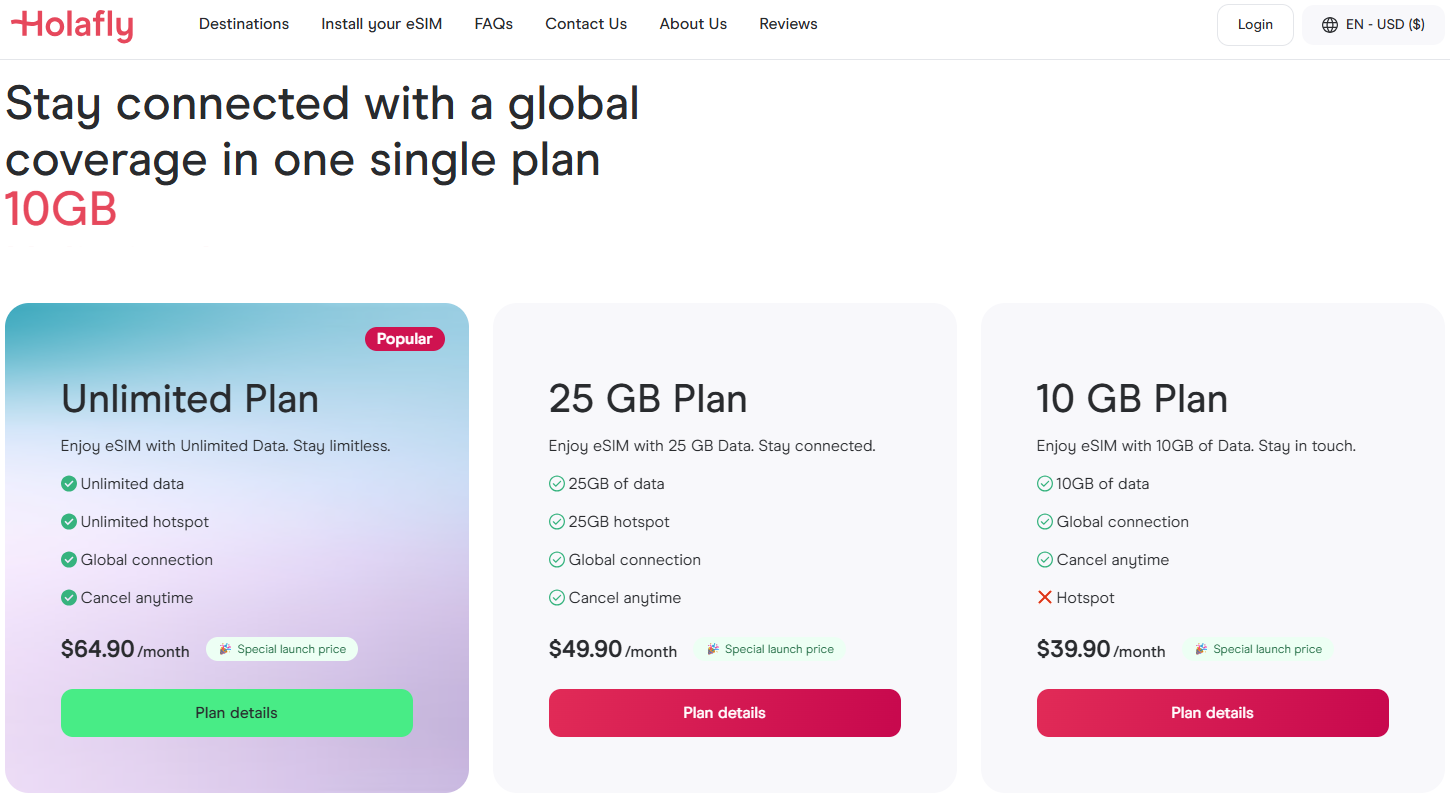This screenshot has height=802, width=1450.
Task: Click the party icon in Unlimited Plan's launch badge
Action: point(225,649)
